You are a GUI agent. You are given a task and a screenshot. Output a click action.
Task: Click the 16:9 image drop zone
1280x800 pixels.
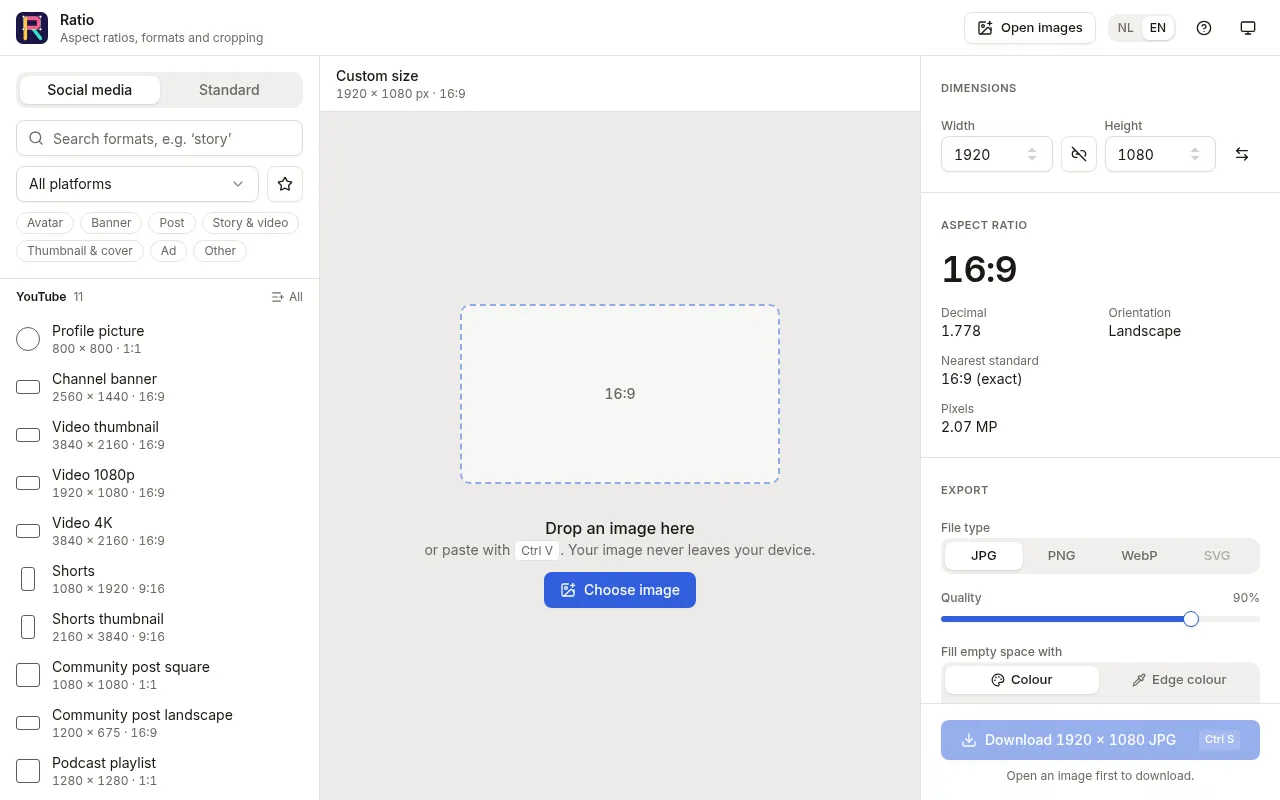(620, 394)
